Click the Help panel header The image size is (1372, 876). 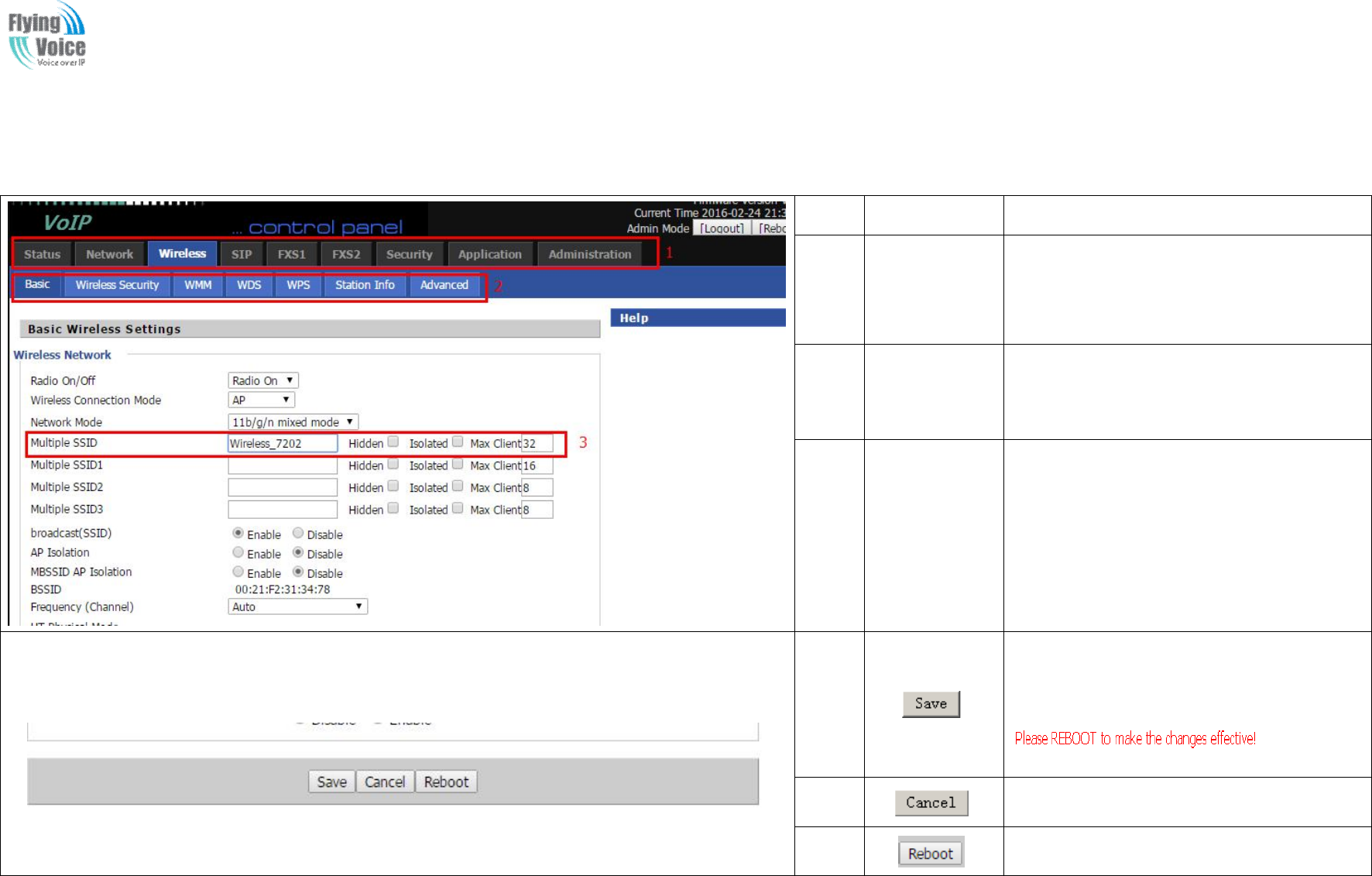tap(698, 318)
